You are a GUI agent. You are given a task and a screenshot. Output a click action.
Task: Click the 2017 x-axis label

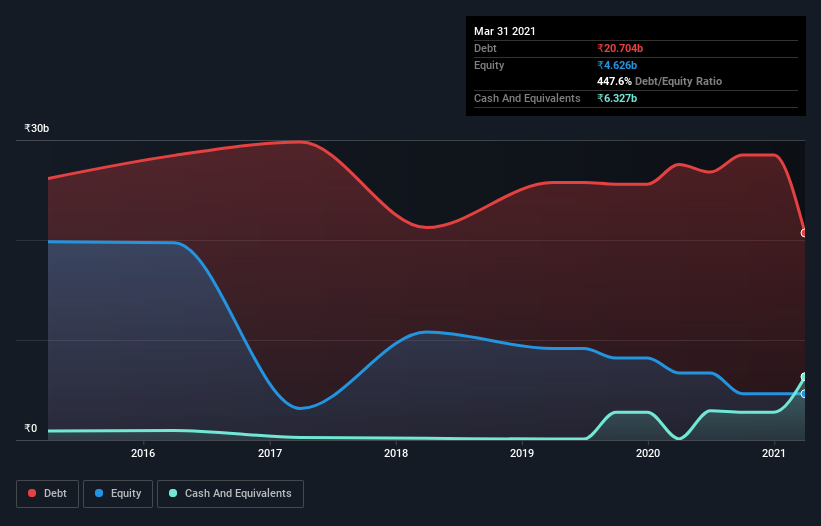(x=270, y=453)
